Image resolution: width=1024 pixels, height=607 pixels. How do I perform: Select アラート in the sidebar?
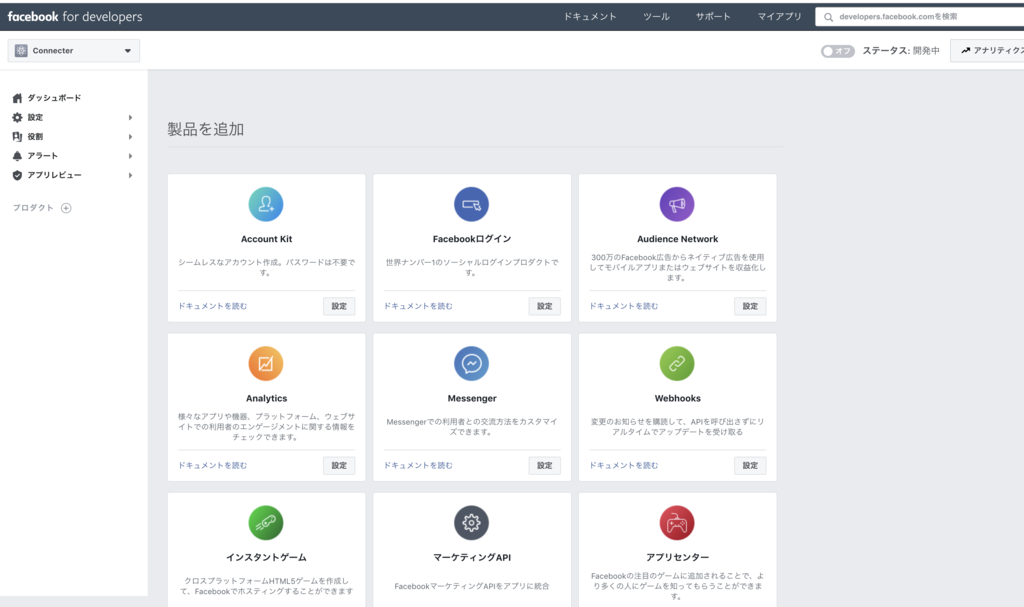coord(43,156)
